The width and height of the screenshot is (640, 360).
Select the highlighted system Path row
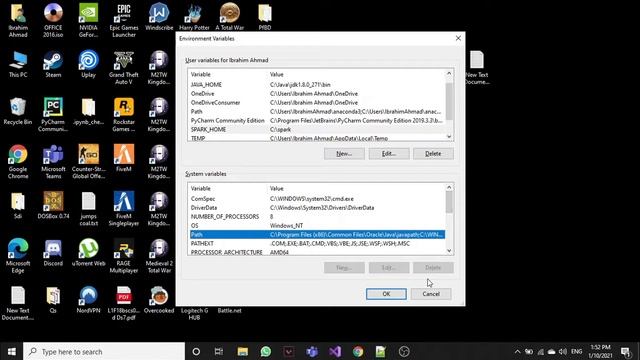317,235
